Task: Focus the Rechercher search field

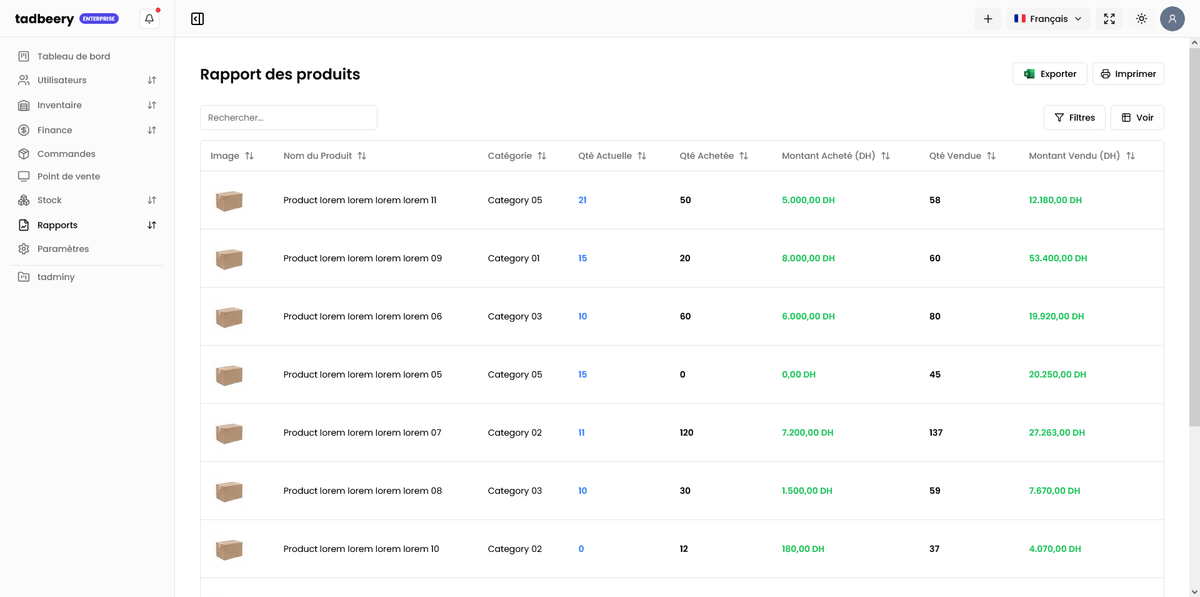Action: click(x=289, y=118)
